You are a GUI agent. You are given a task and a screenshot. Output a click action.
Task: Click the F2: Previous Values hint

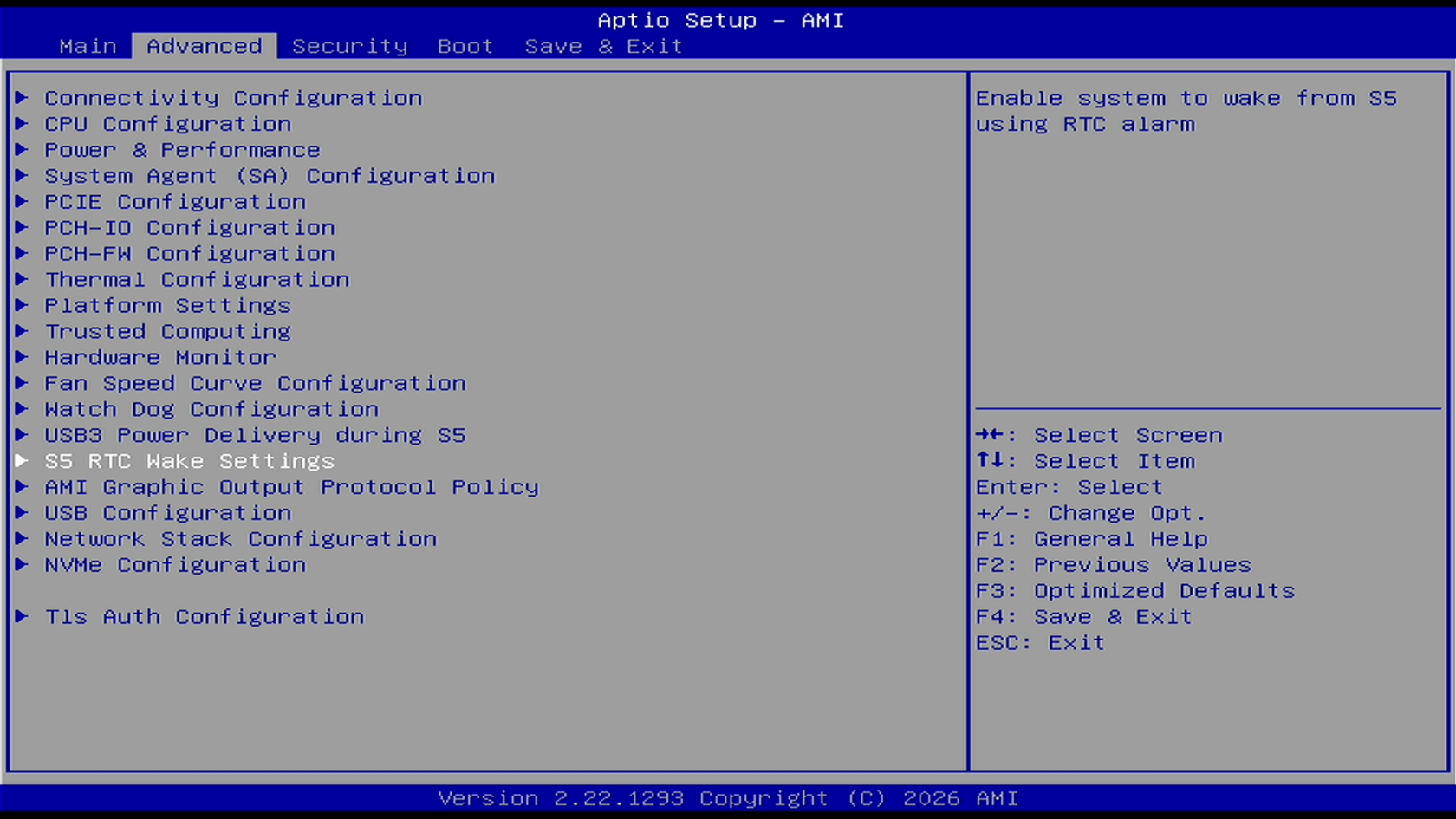coord(1114,565)
